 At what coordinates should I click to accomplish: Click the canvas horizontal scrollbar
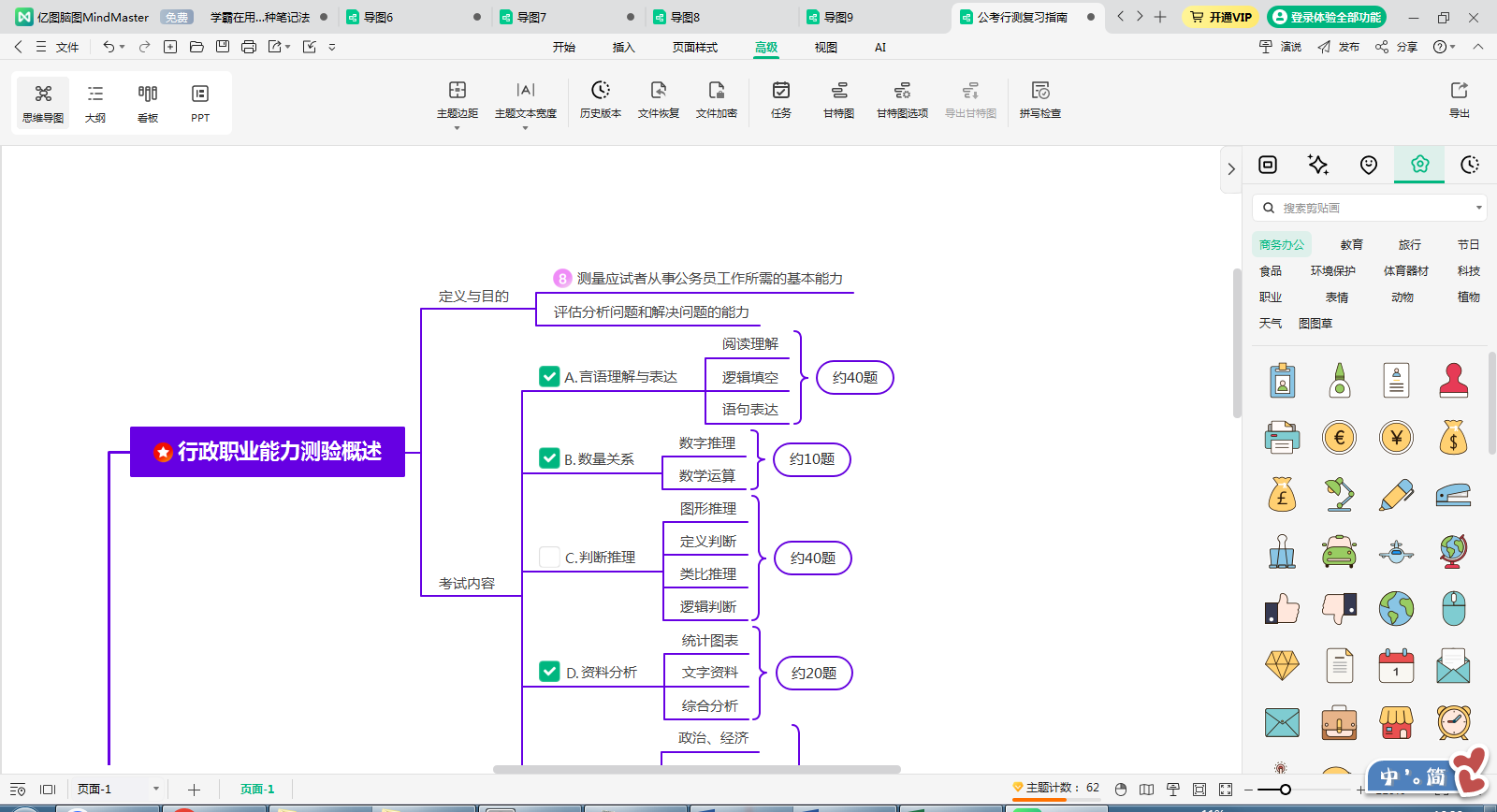(x=697, y=770)
